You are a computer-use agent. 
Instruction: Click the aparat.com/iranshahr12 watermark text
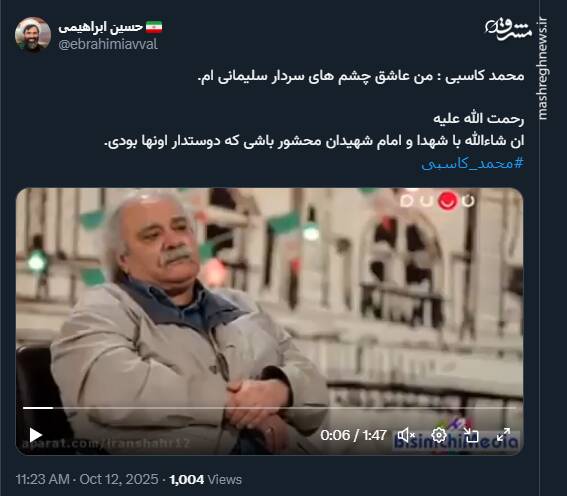[106, 443]
